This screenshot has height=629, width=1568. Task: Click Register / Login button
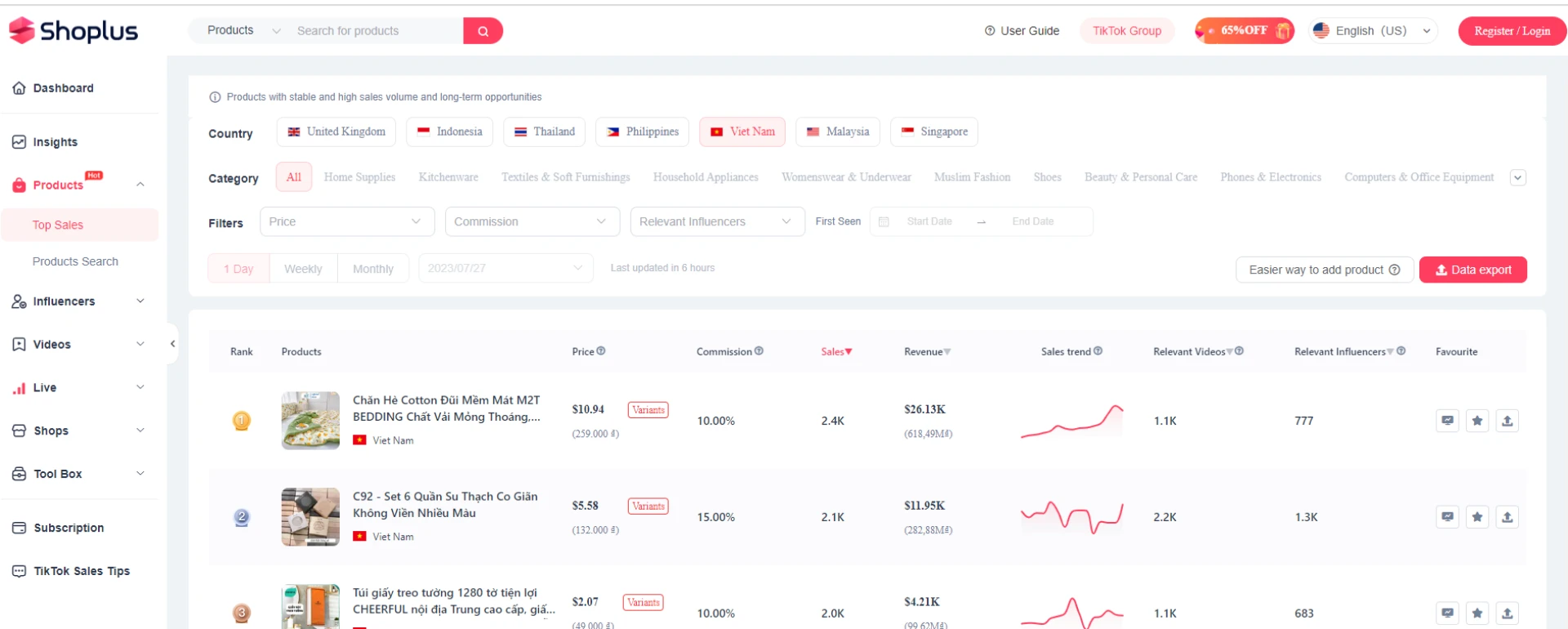(x=1512, y=31)
